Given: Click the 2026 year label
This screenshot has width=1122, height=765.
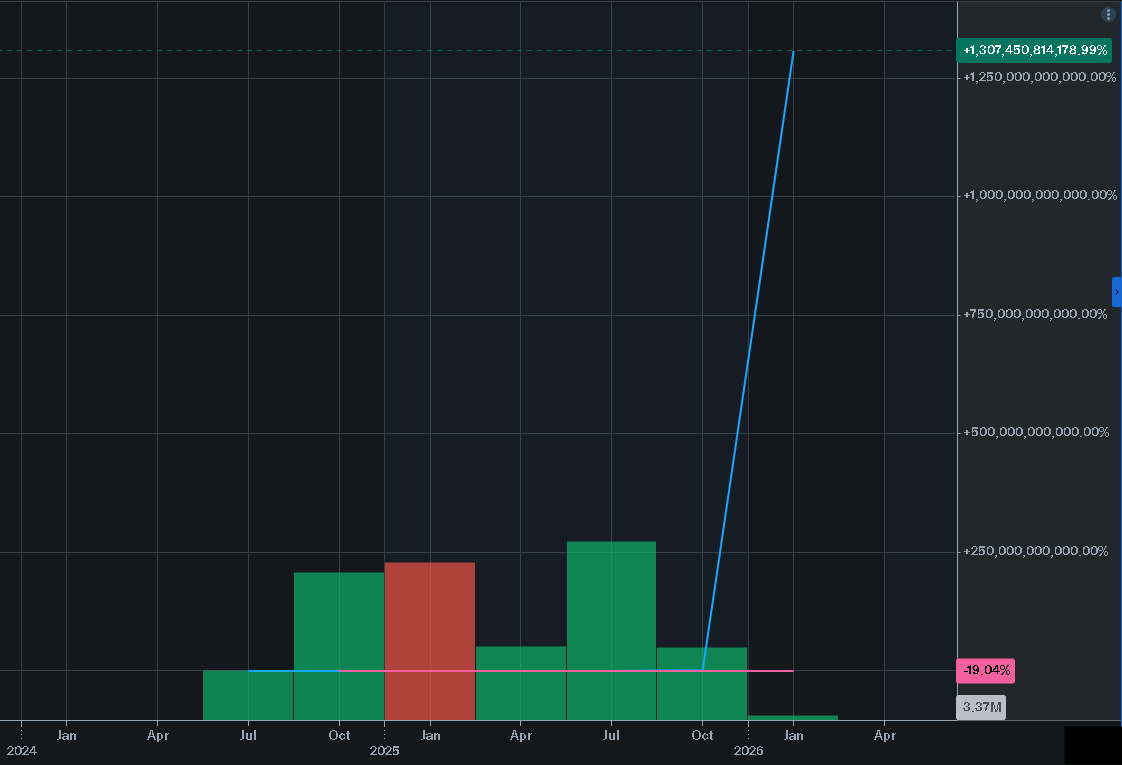Looking at the screenshot, I should (748, 751).
